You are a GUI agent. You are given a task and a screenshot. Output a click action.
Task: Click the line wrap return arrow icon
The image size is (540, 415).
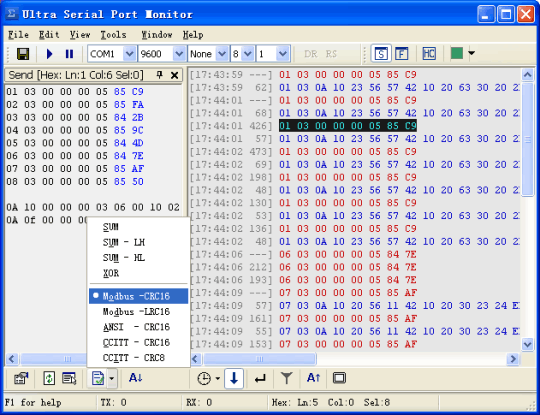[x=260, y=378]
